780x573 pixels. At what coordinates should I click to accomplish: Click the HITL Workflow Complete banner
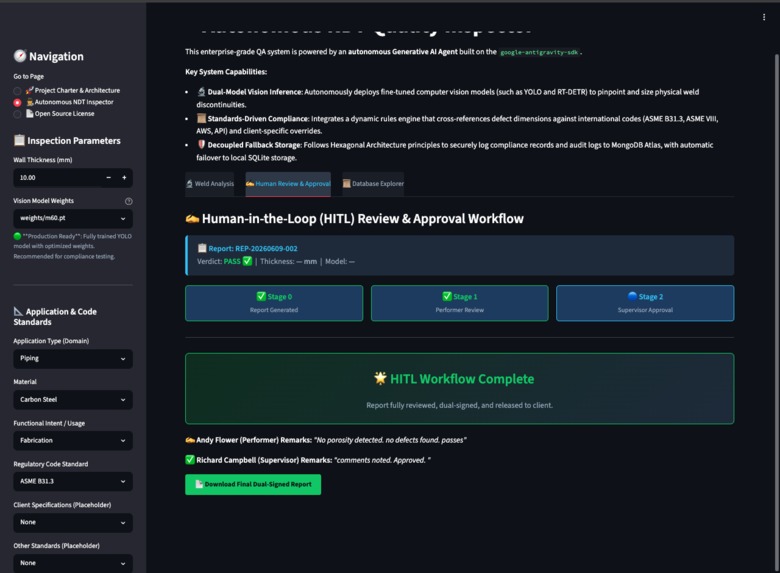(460, 388)
